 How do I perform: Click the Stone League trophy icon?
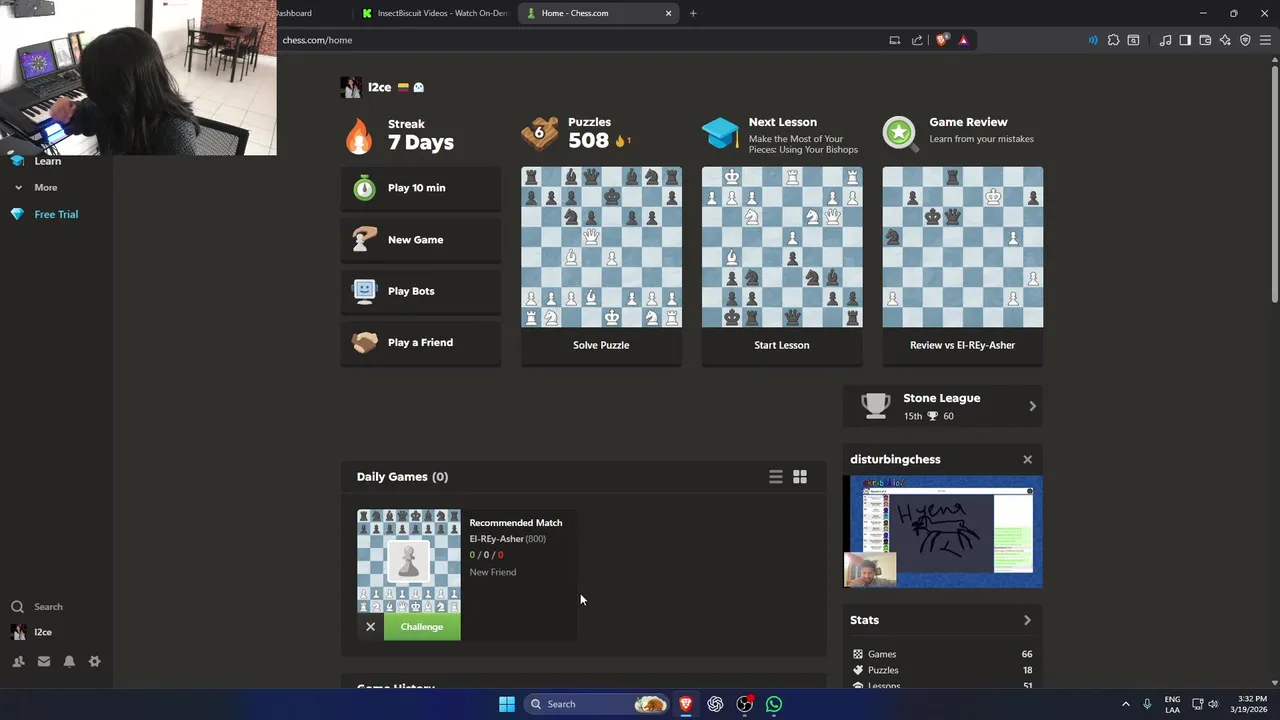[875, 405]
